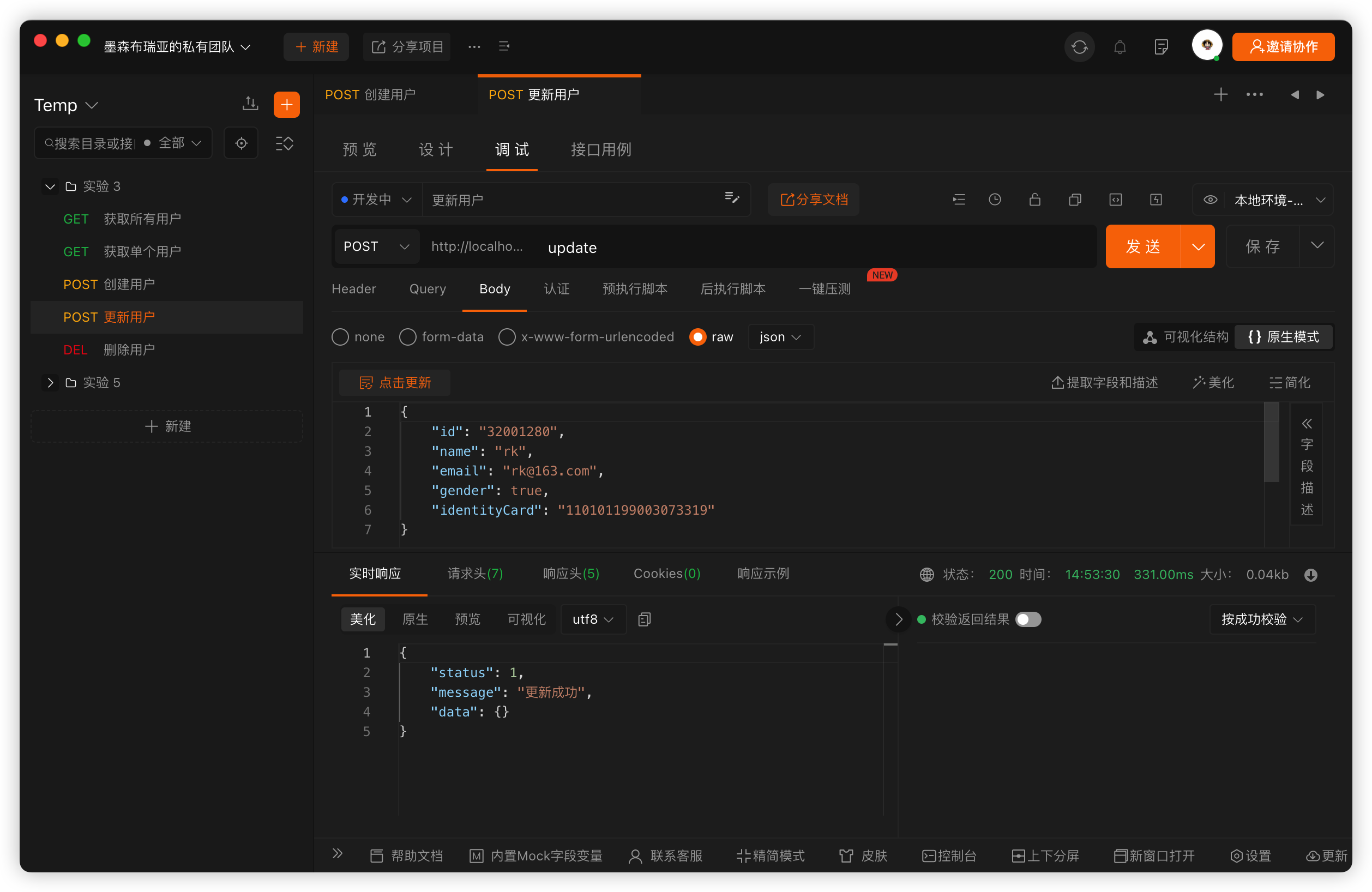Click the 保存 save button
Image resolution: width=1372 pixels, height=892 pixels.
point(1262,246)
